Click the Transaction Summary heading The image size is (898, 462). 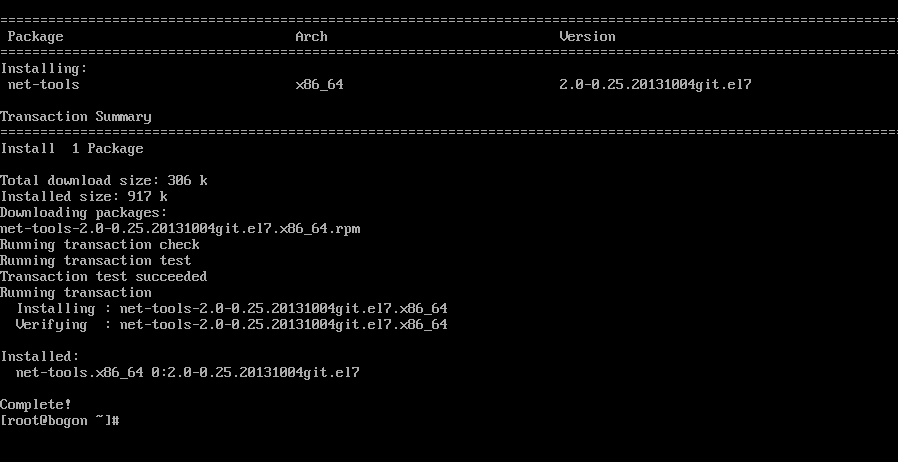point(76,117)
